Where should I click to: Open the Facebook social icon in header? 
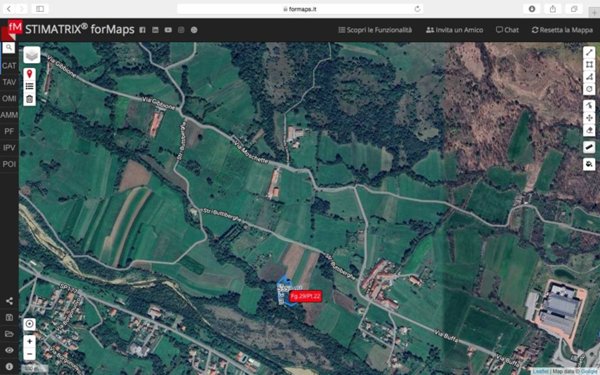point(142,30)
